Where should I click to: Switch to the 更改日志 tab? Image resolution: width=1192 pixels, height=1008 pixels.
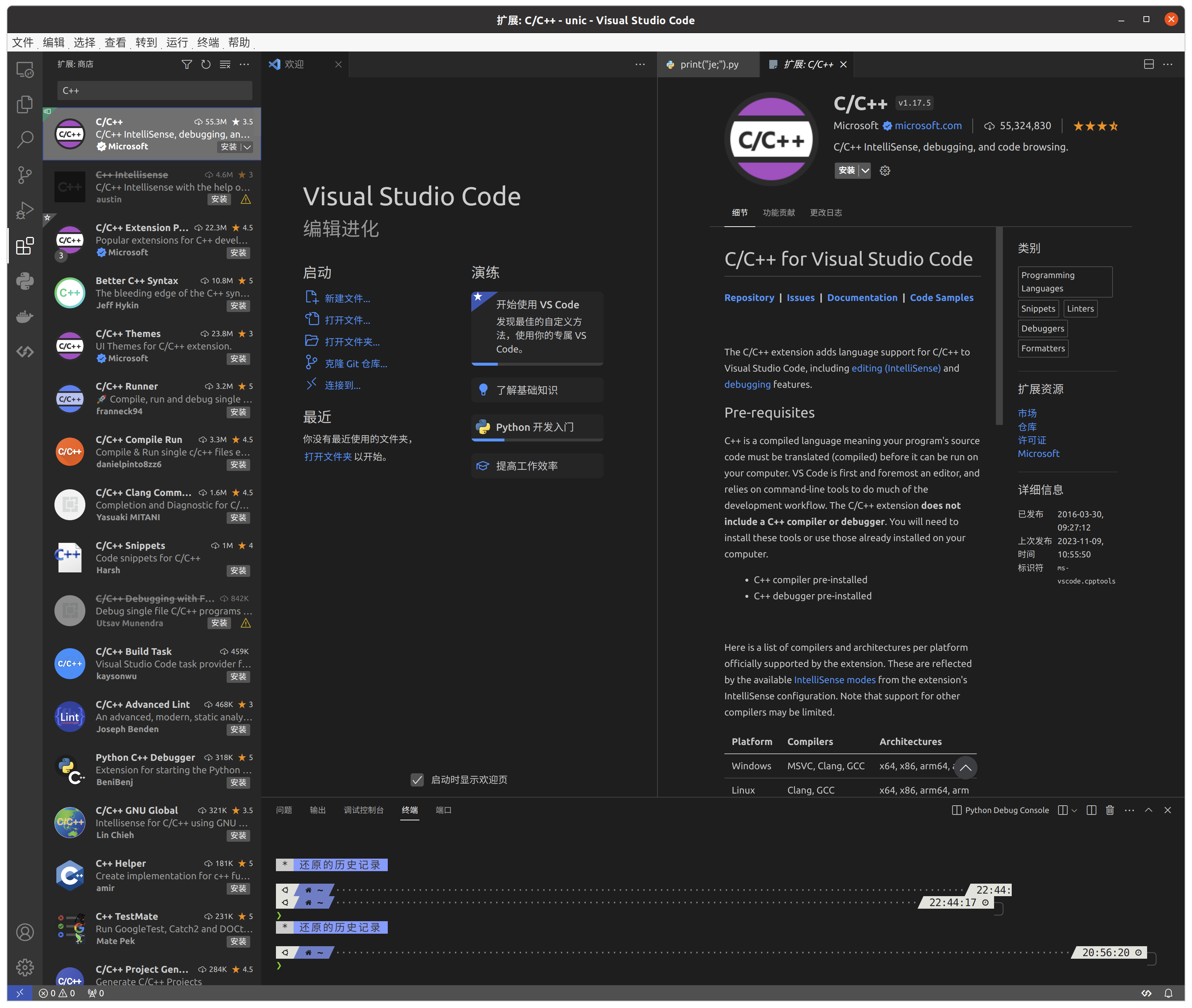pos(826,213)
